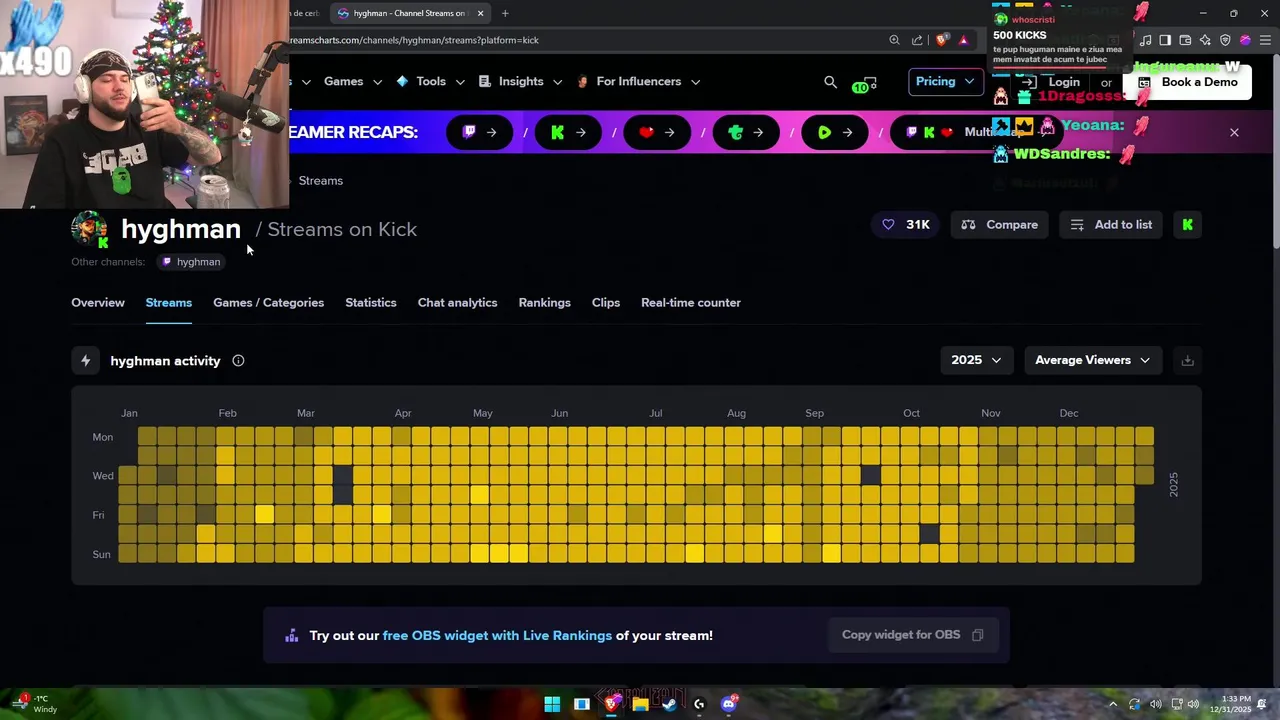1280x720 pixels.
Task: Click the Twitch recap pill in the banner
Action: coord(479,132)
